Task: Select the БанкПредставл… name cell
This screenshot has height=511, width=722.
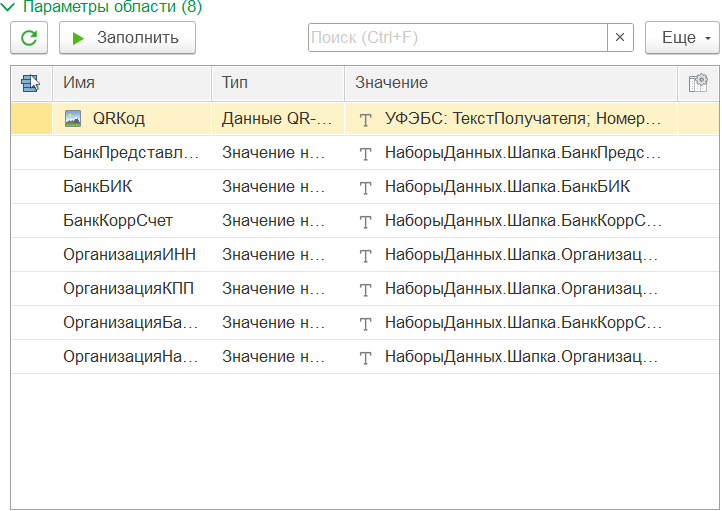Action: [x=132, y=153]
